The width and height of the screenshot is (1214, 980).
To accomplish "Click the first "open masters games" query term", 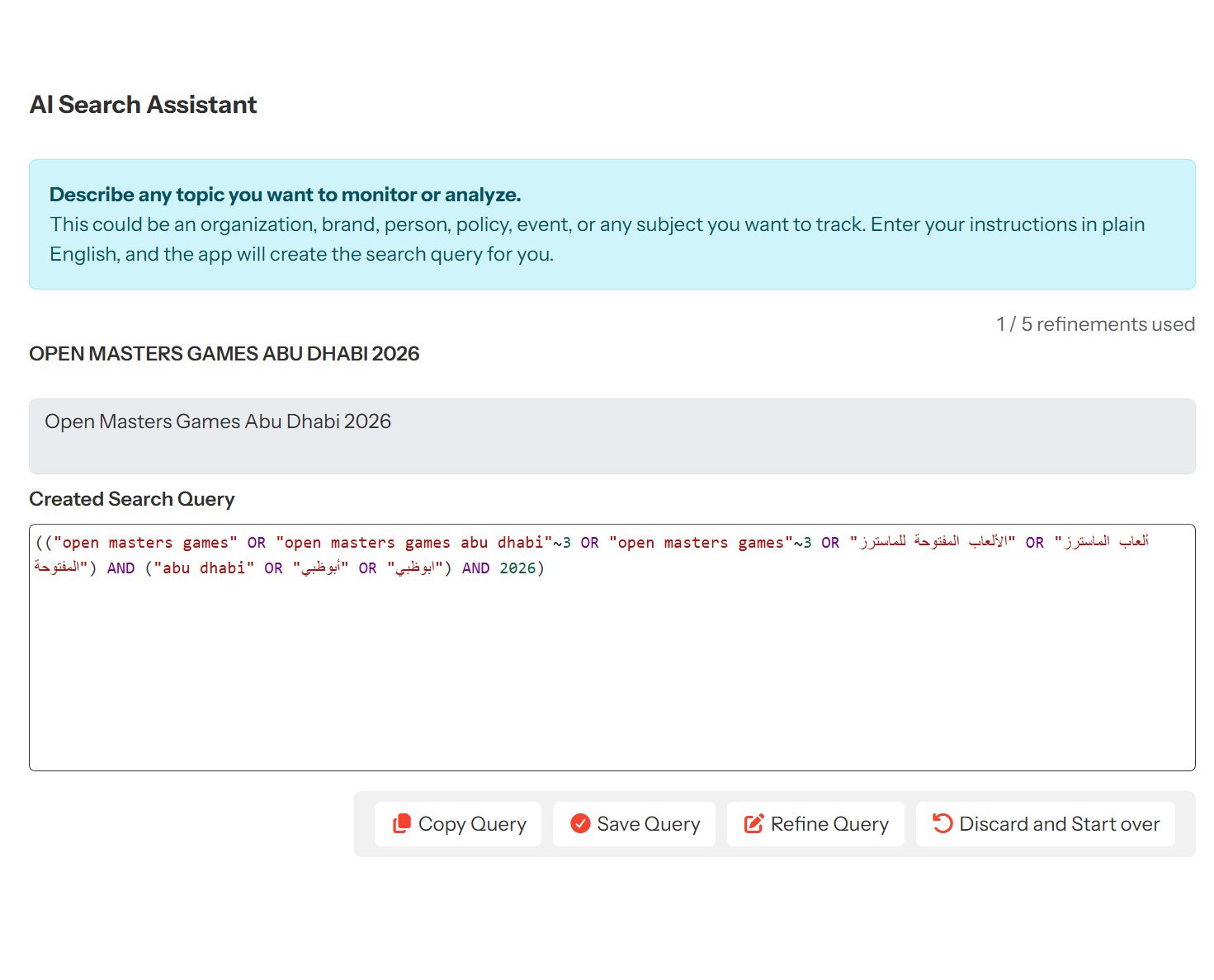I will [x=145, y=543].
